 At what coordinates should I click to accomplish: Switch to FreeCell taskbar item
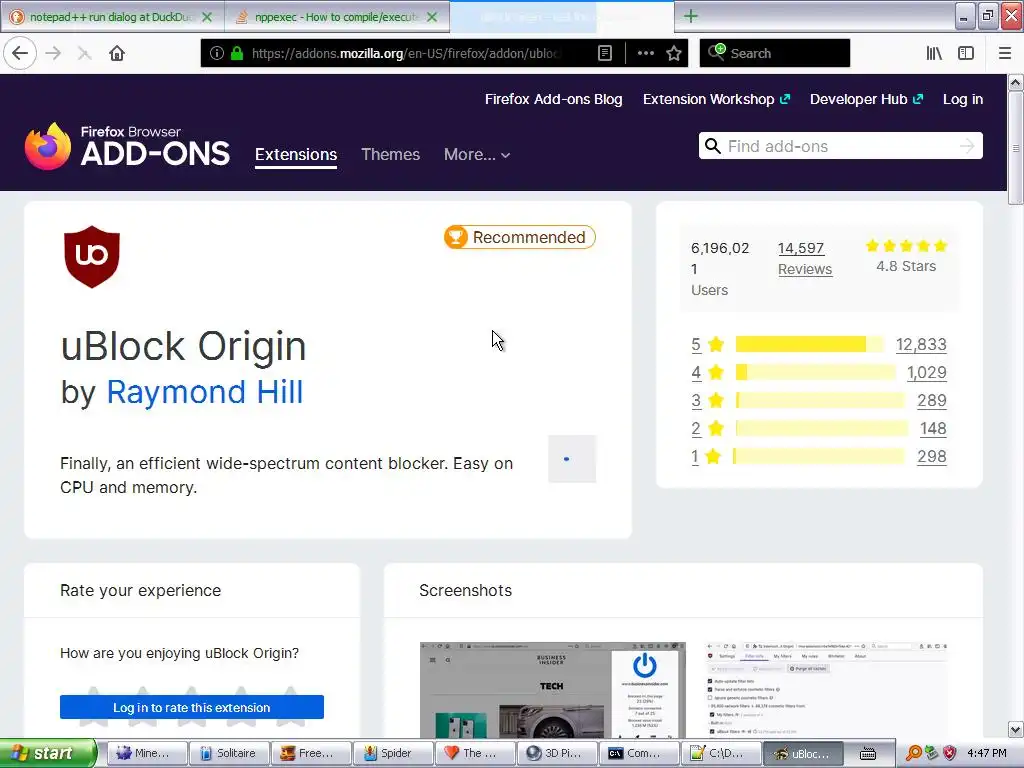(x=312, y=753)
